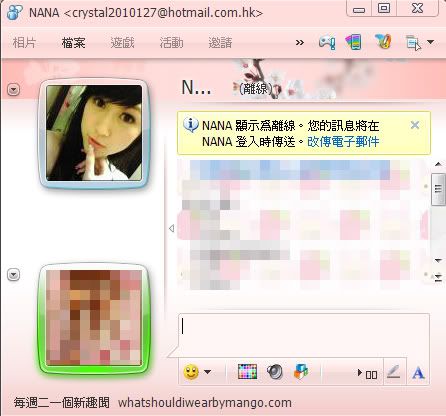The image size is (446, 416).
Task: Click the winks cube icon
Action: pyautogui.click(x=301, y=372)
